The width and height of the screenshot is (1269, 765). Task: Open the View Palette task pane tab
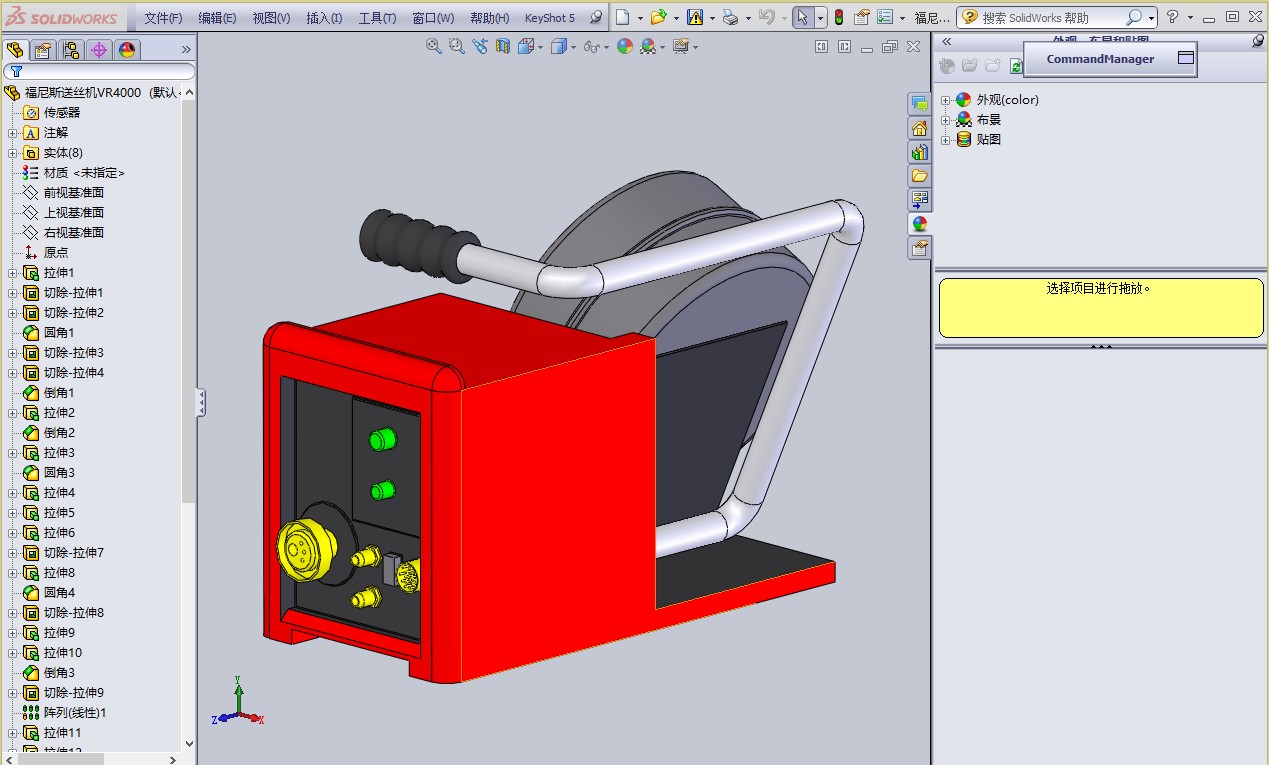coord(919,200)
